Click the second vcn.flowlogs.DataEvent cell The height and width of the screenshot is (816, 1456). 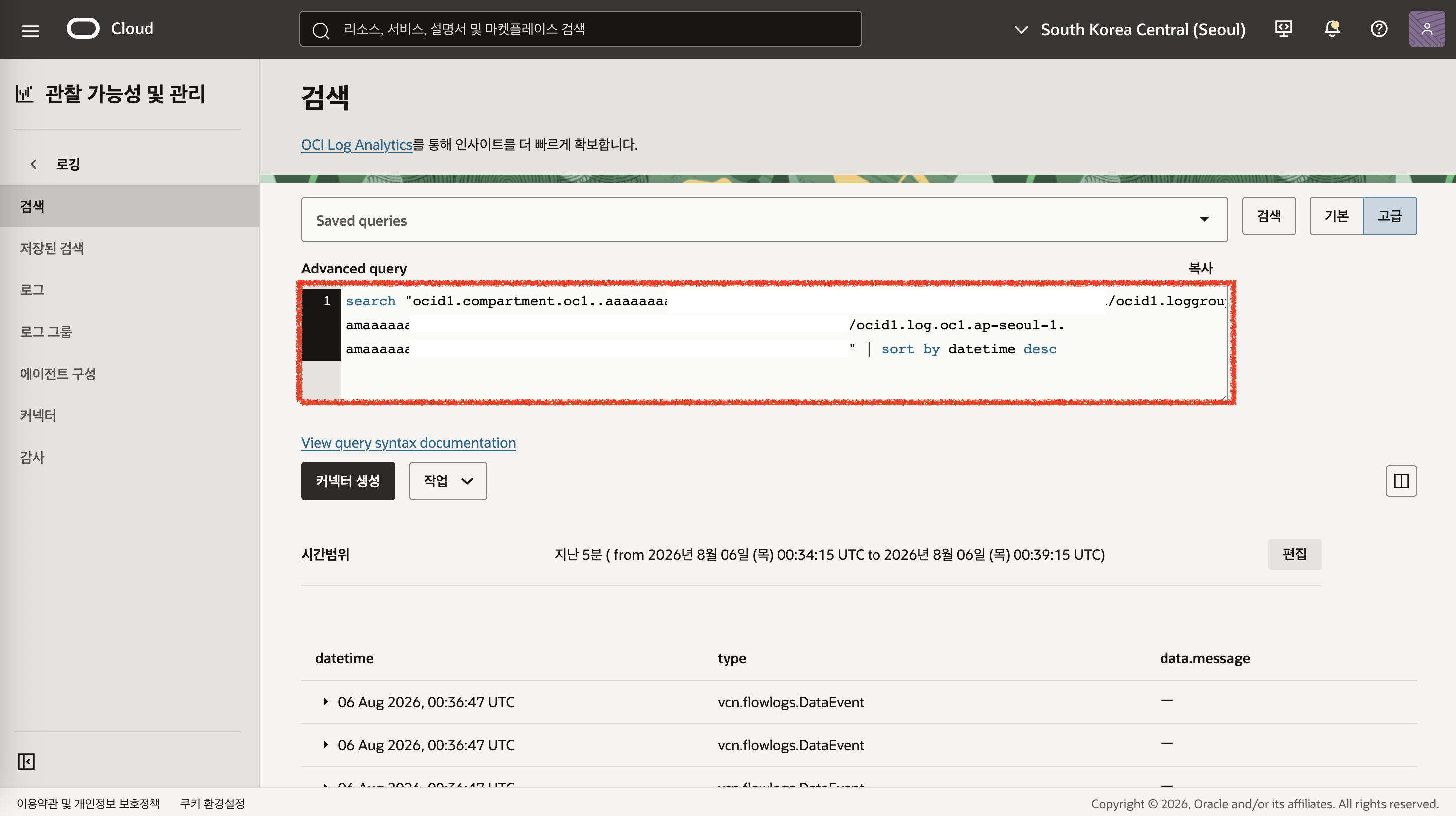[790, 745]
